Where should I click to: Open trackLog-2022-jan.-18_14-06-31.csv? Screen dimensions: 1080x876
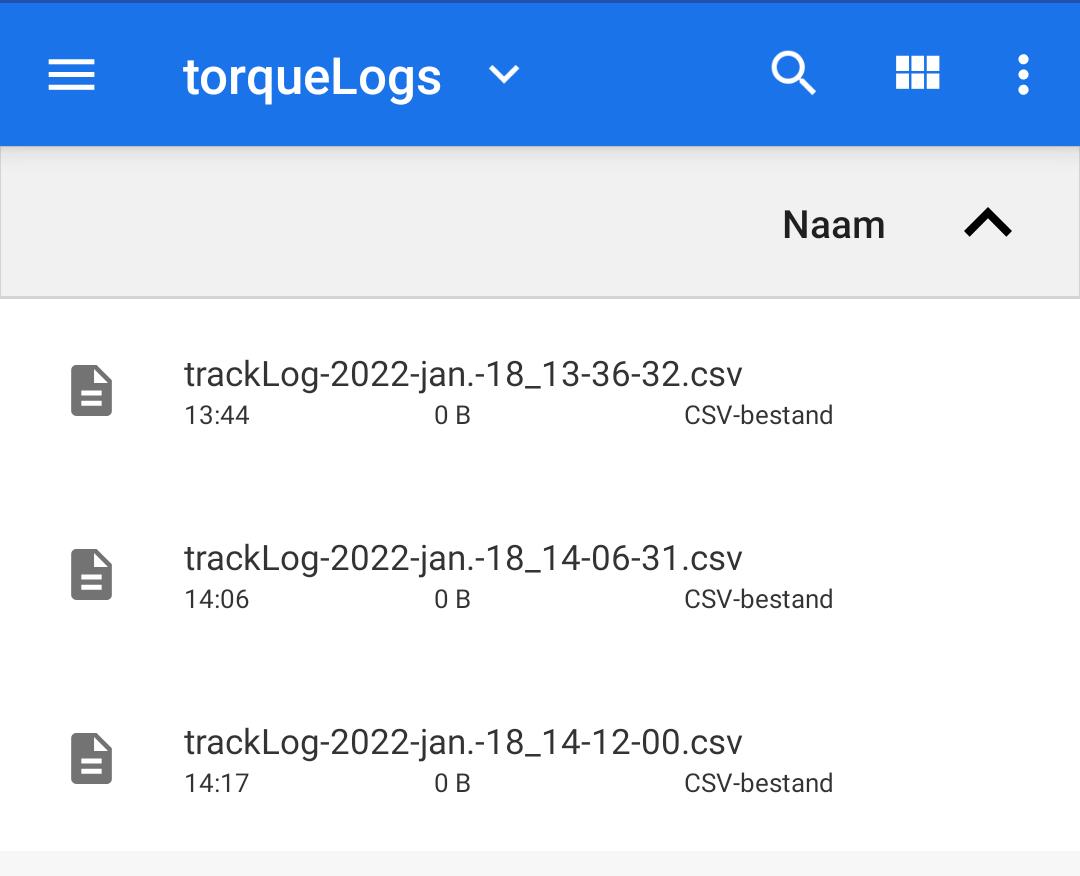[463, 558]
